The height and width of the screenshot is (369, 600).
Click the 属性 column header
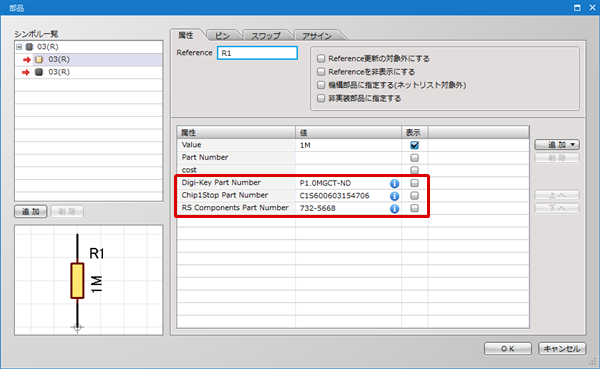coord(236,132)
